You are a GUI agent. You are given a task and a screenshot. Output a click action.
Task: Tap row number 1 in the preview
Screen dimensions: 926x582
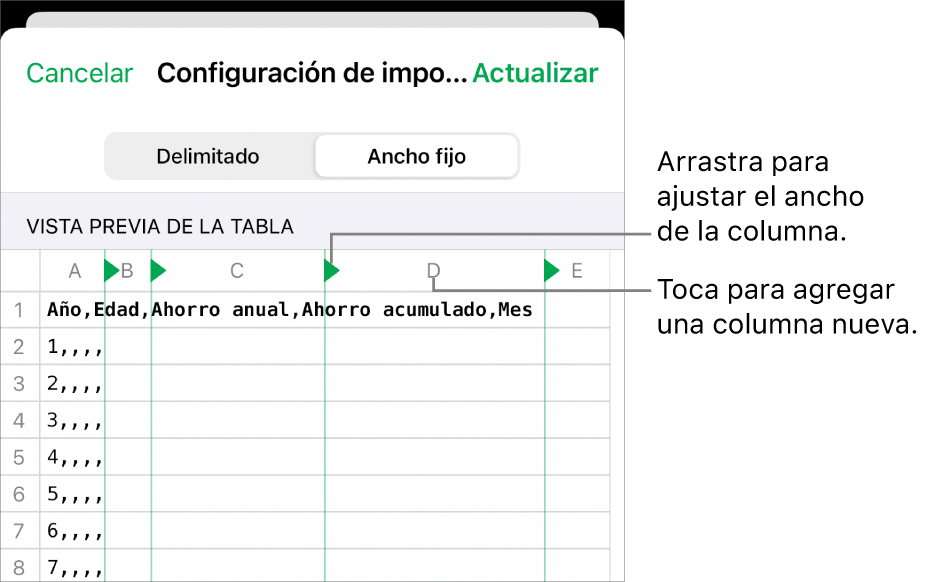pyautogui.click(x=20, y=310)
